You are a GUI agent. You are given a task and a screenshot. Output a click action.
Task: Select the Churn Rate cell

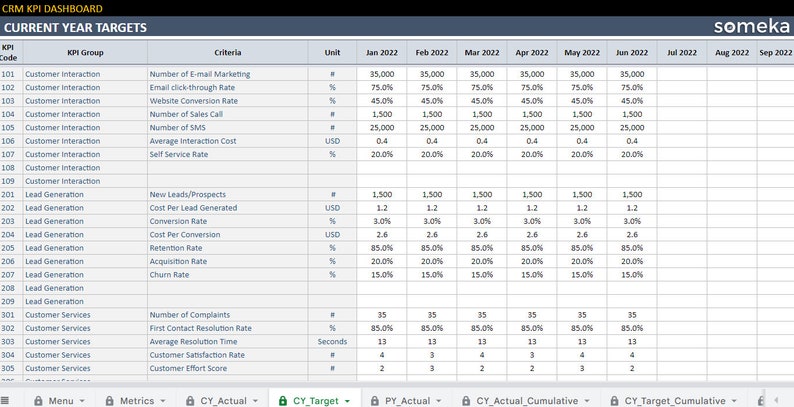(x=227, y=275)
